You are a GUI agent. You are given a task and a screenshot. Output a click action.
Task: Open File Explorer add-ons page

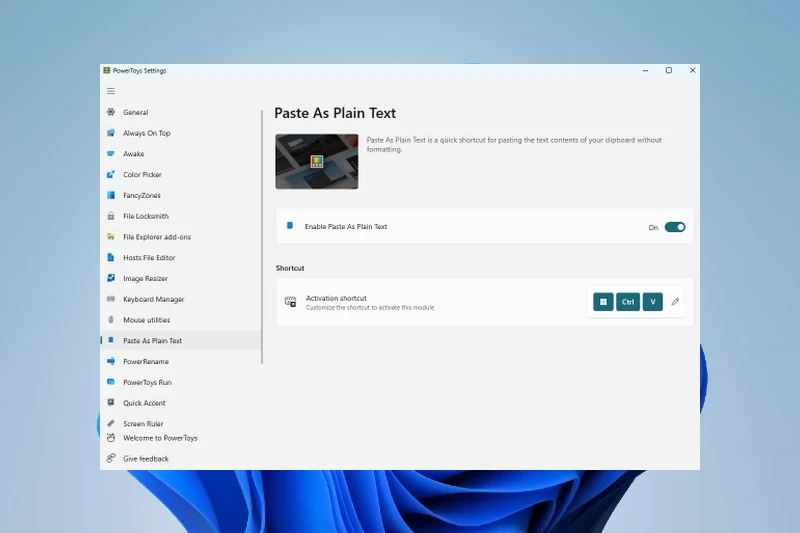point(181,237)
